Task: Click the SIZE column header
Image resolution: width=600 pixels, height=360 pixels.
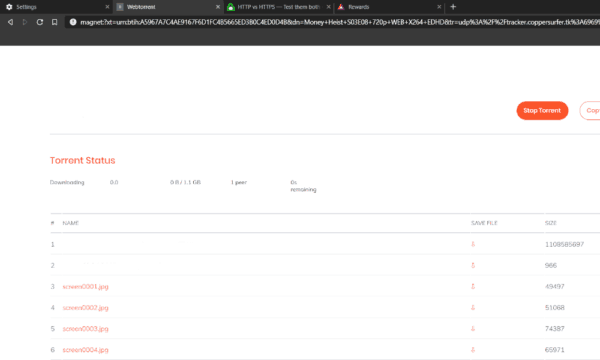Action: pos(551,223)
